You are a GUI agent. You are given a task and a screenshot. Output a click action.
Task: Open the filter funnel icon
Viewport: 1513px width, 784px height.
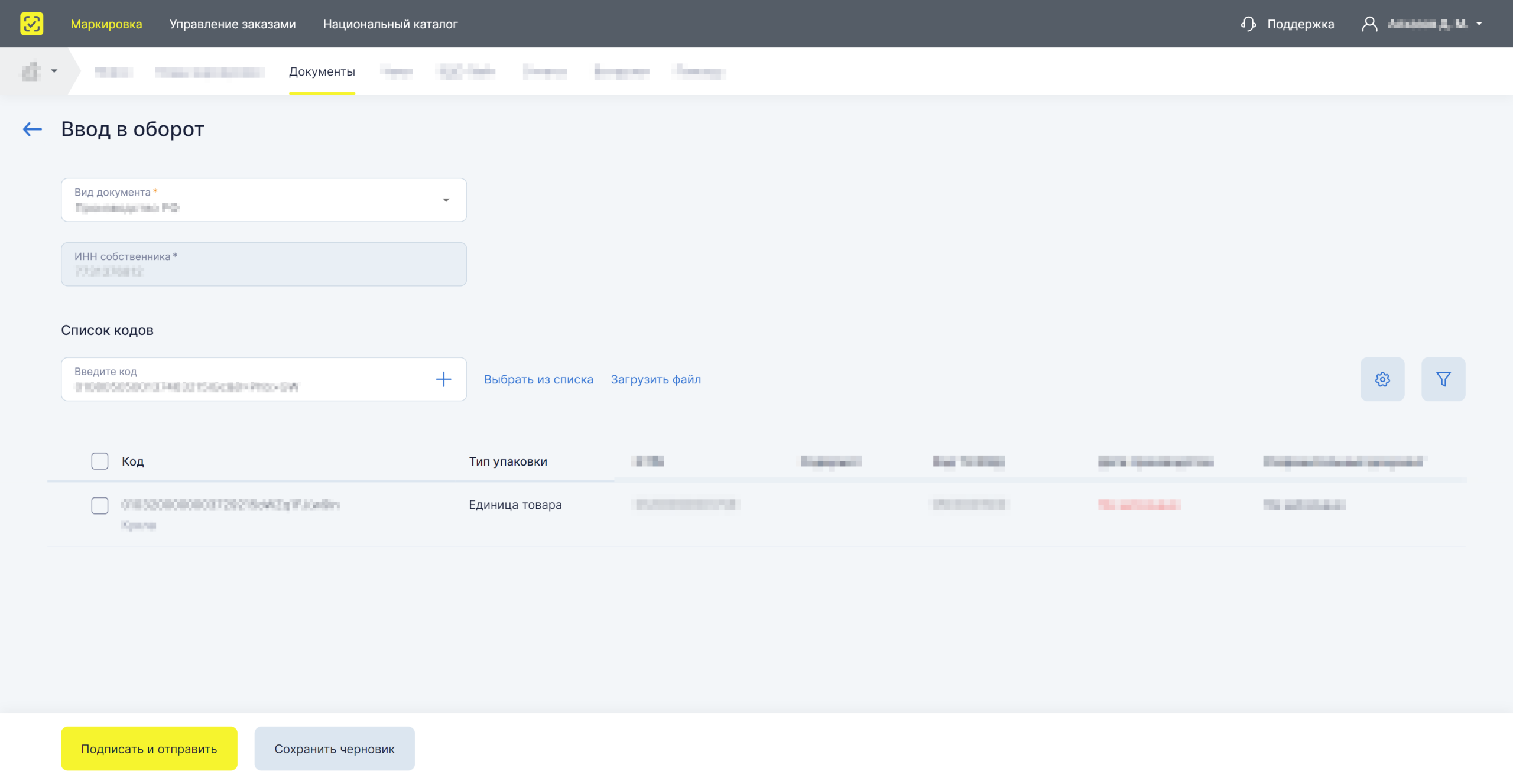1443,379
